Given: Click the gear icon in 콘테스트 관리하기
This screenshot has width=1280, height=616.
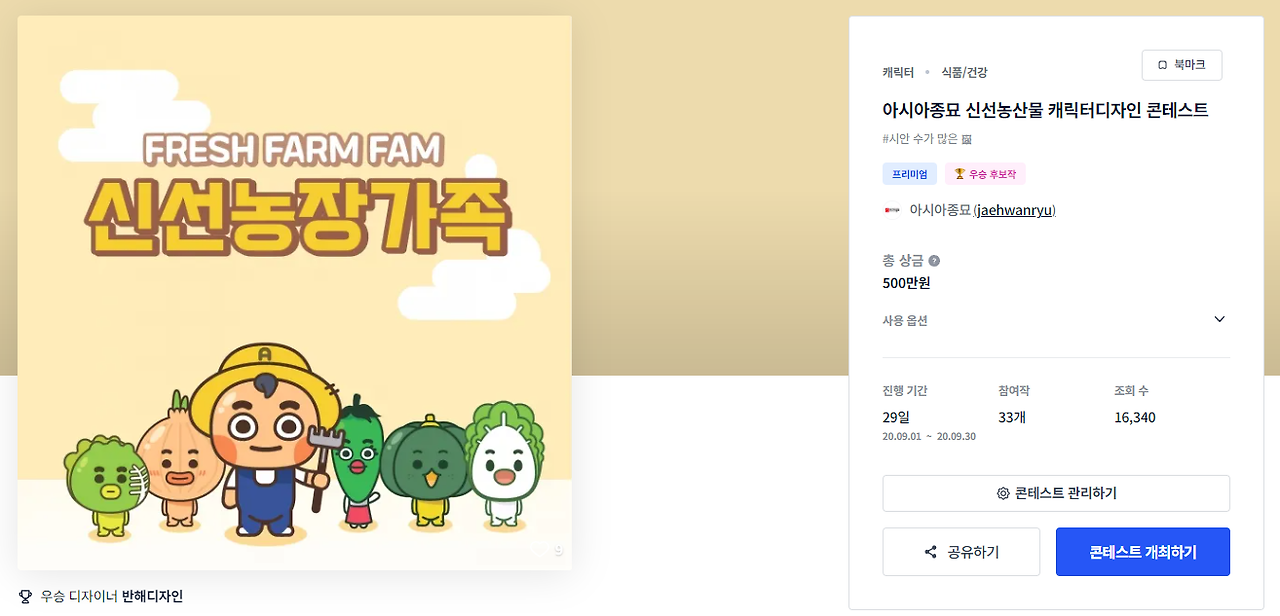Looking at the screenshot, I should tap(1003, 494).
